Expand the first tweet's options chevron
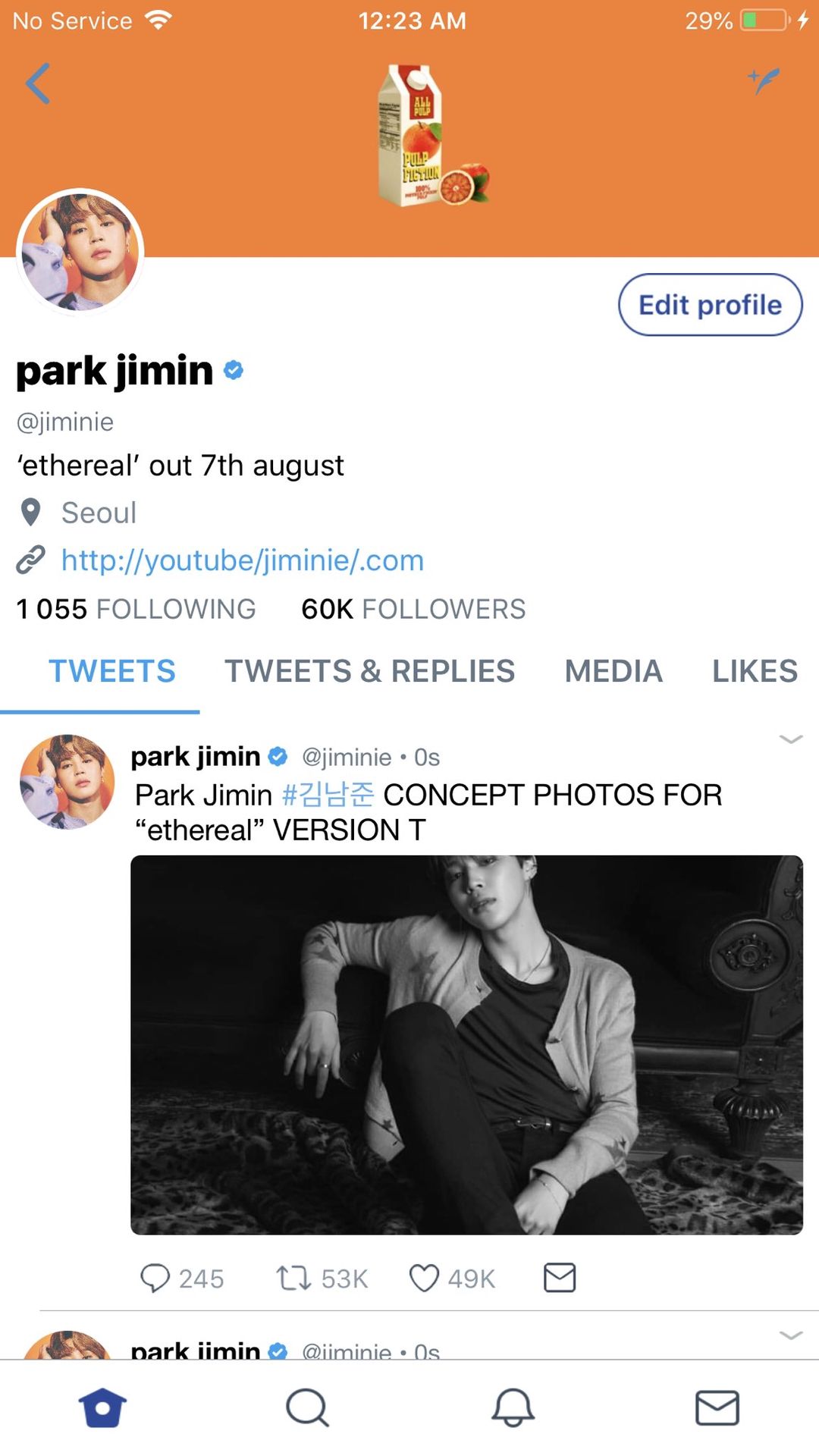 pyautogui.click(x=790, y=739)
